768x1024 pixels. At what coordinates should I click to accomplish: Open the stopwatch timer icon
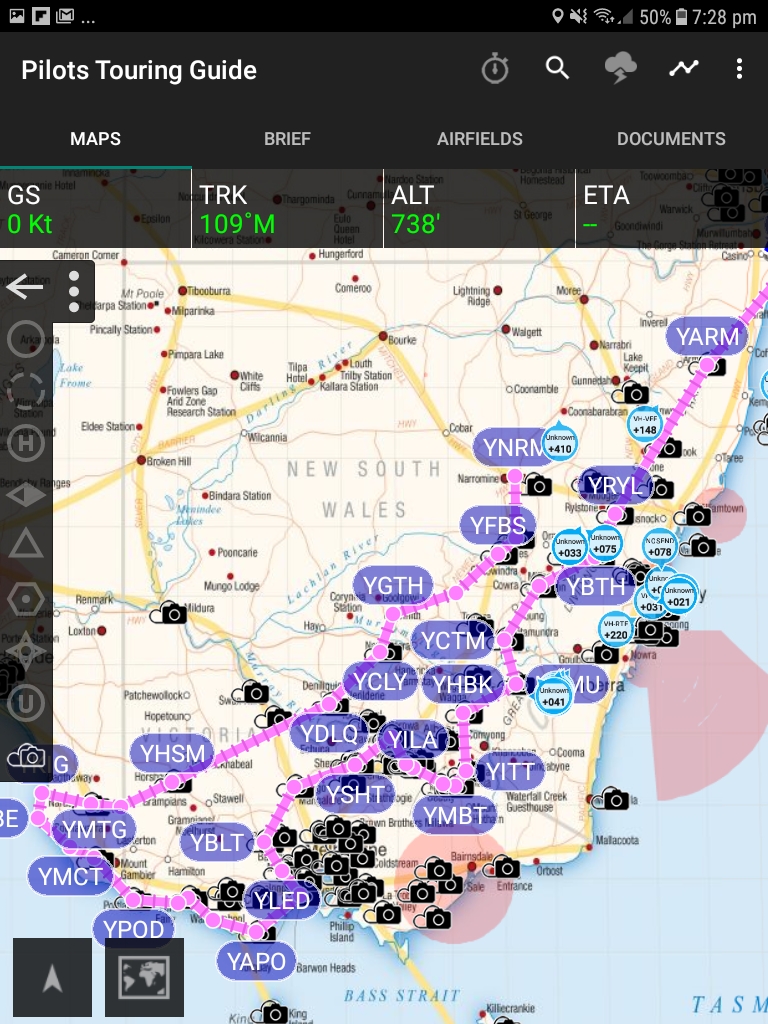(494, 69)
